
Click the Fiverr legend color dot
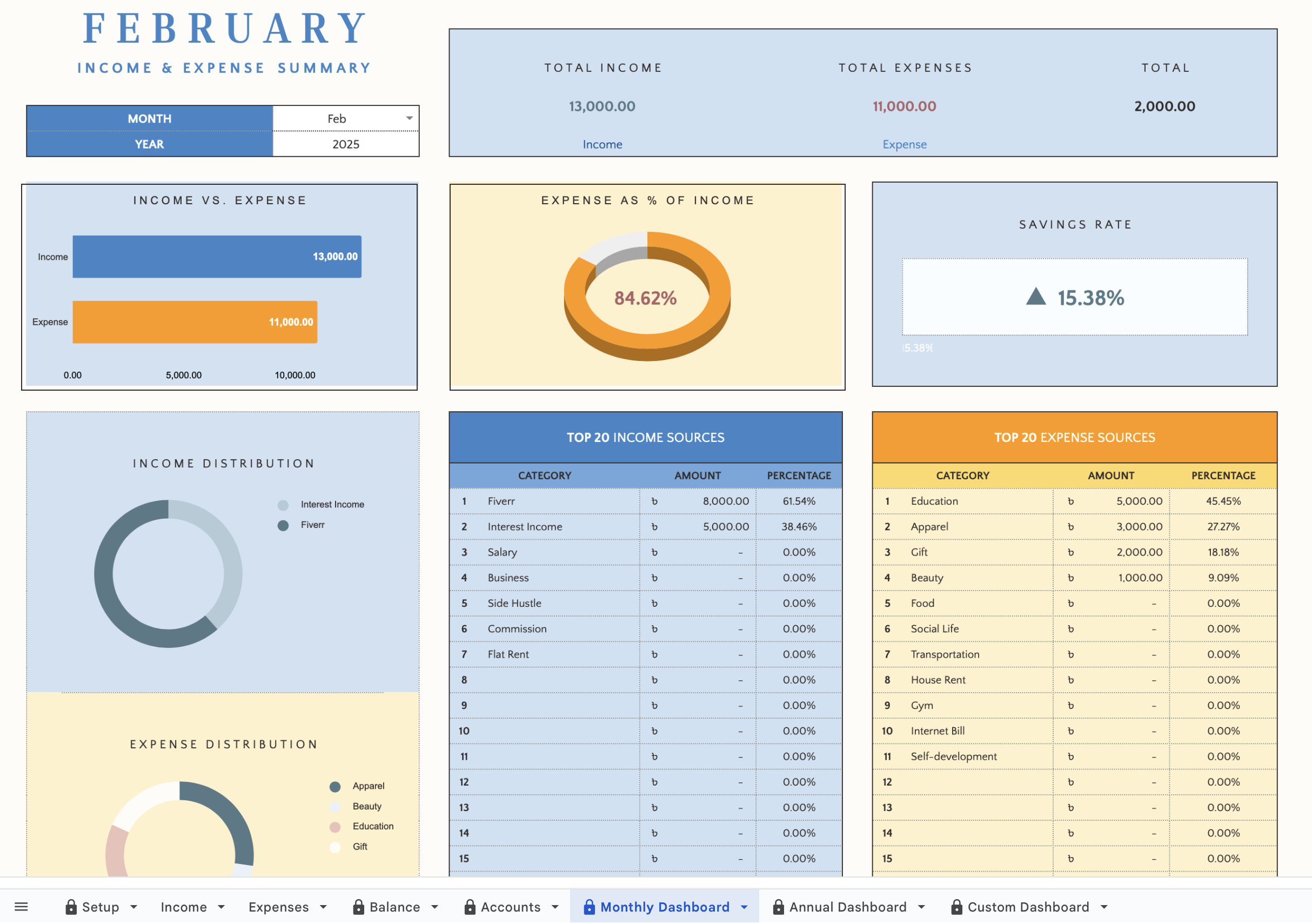[283, 525]
